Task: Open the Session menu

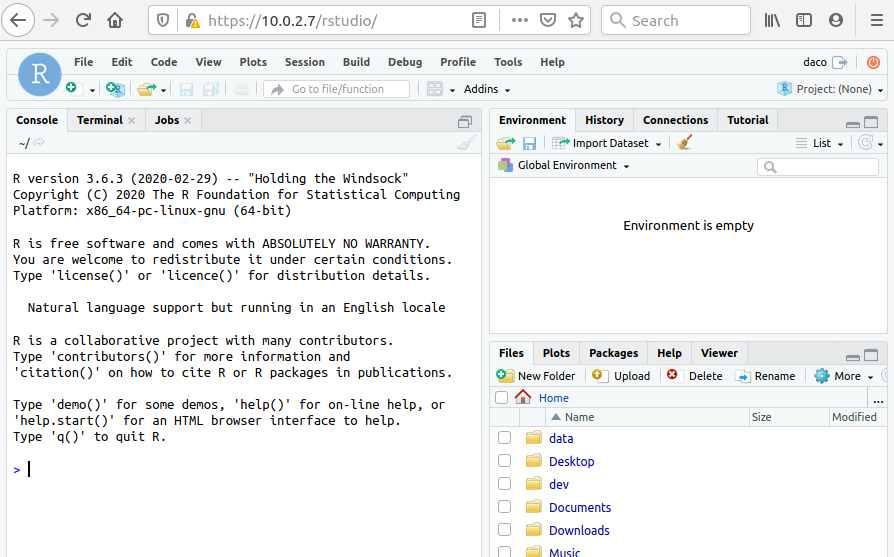Action: coord(305,62)
